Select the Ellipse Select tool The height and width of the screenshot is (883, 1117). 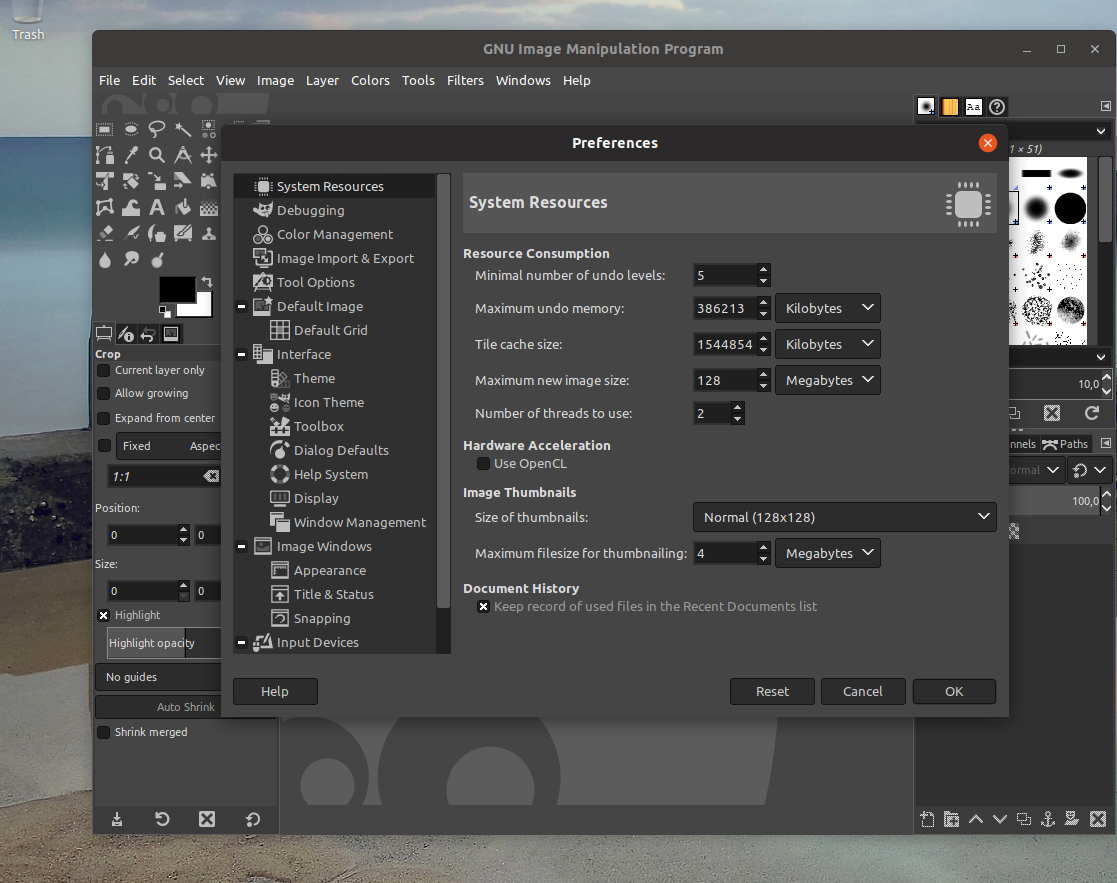(131, 130)
